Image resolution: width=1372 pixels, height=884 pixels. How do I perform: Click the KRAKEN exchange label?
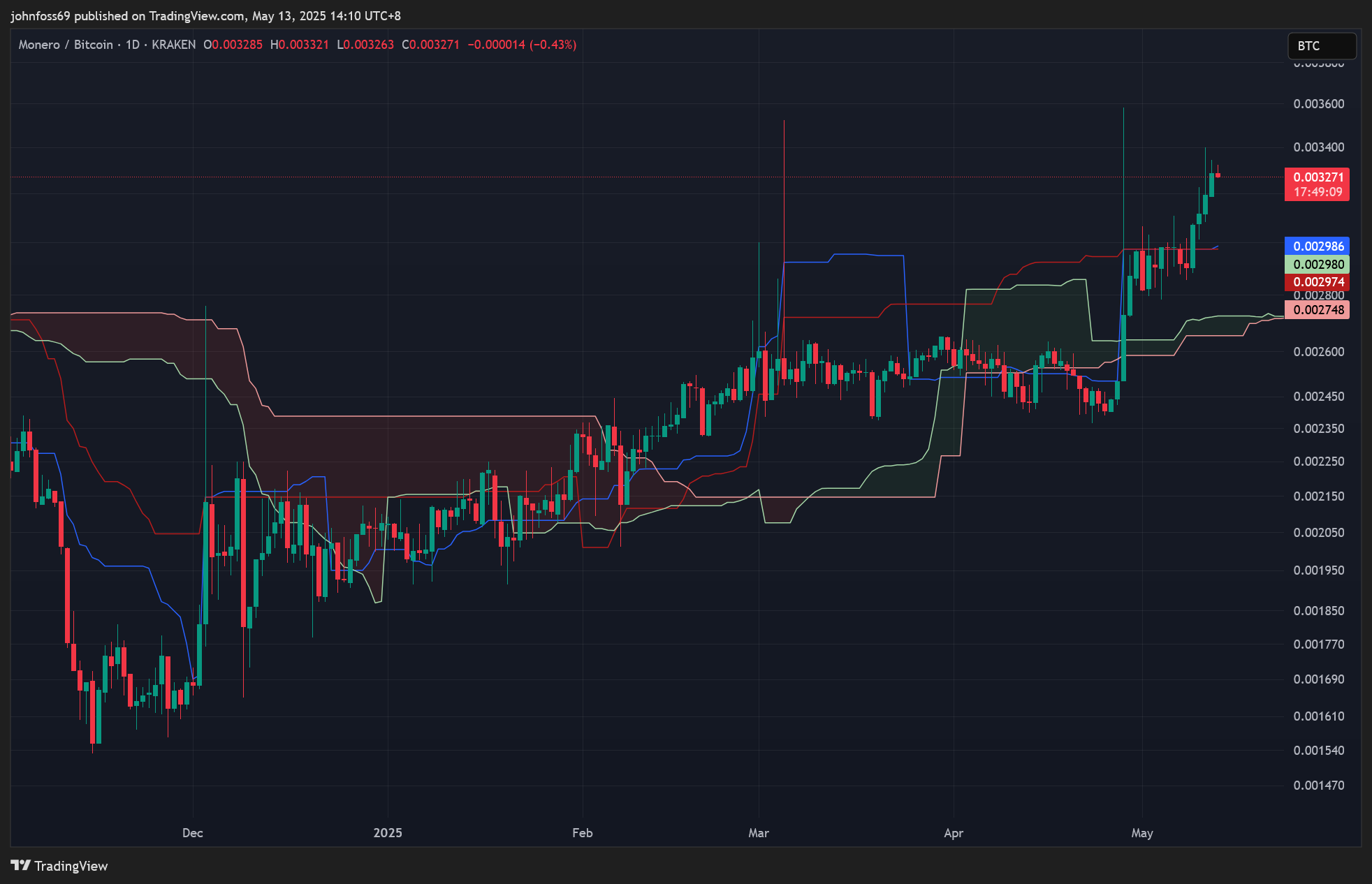[173, 45]
